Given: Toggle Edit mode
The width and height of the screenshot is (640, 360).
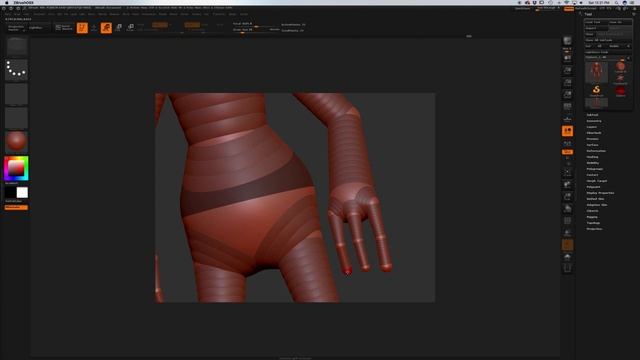Looking at the screenshot, I should coord(82,28).
